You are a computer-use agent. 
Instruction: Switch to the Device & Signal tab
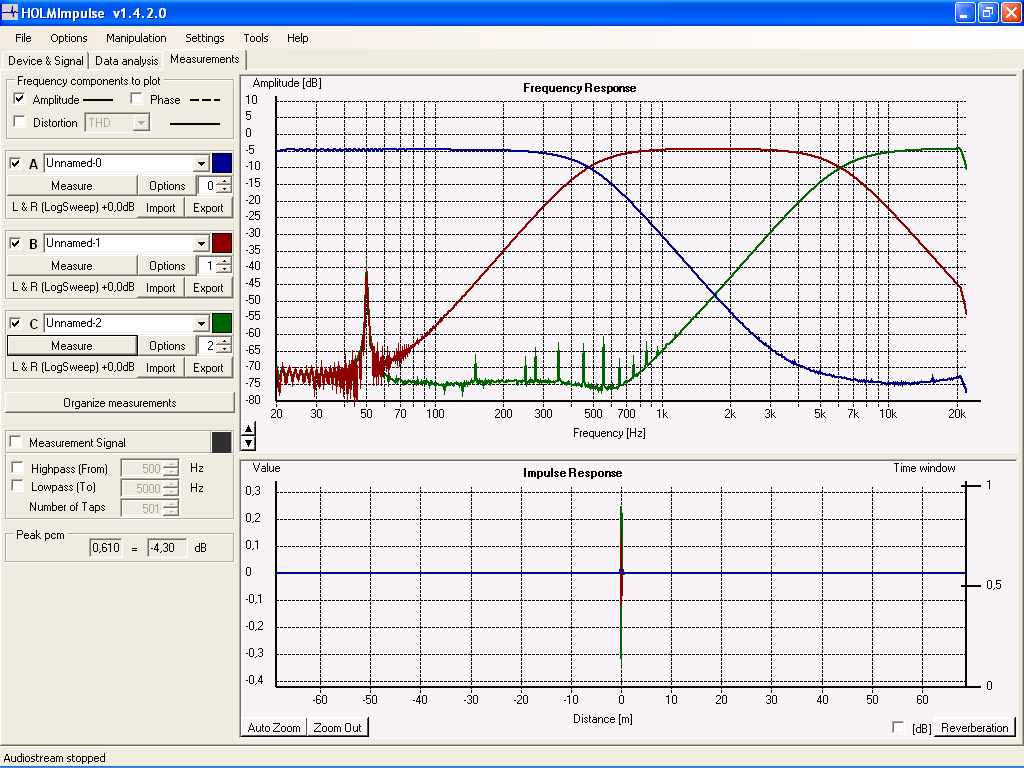tap(46, 61)
